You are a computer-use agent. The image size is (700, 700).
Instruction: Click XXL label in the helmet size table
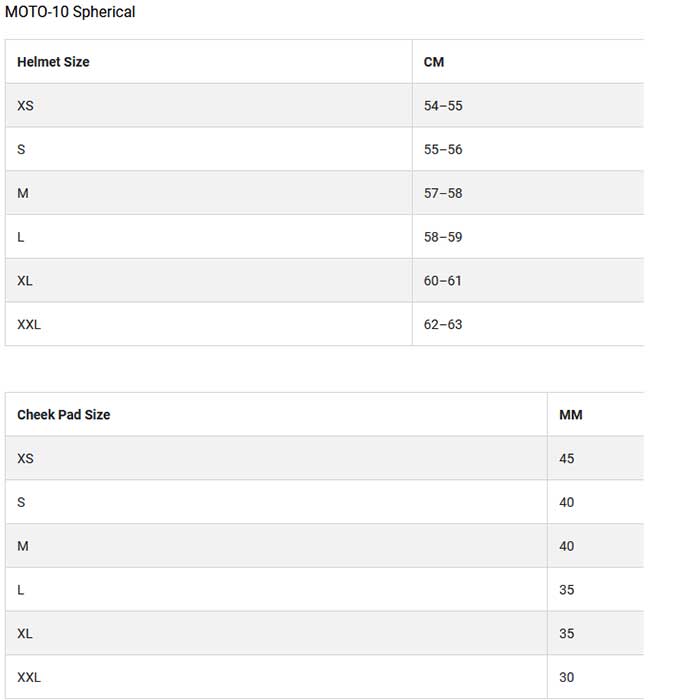point(29,325)
